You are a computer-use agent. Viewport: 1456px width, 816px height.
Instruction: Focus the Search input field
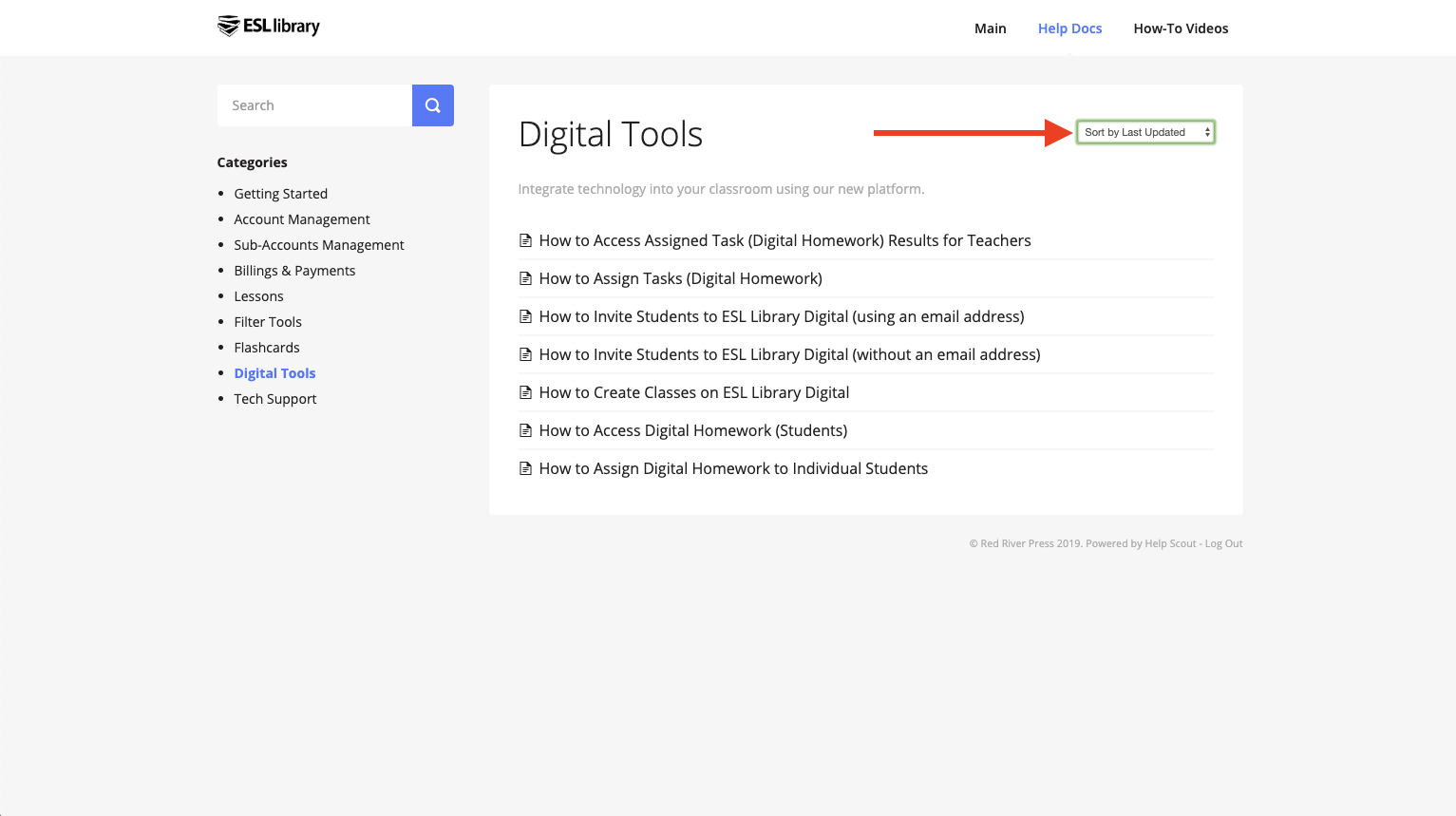pyautogui.click(x=314, y=105)
